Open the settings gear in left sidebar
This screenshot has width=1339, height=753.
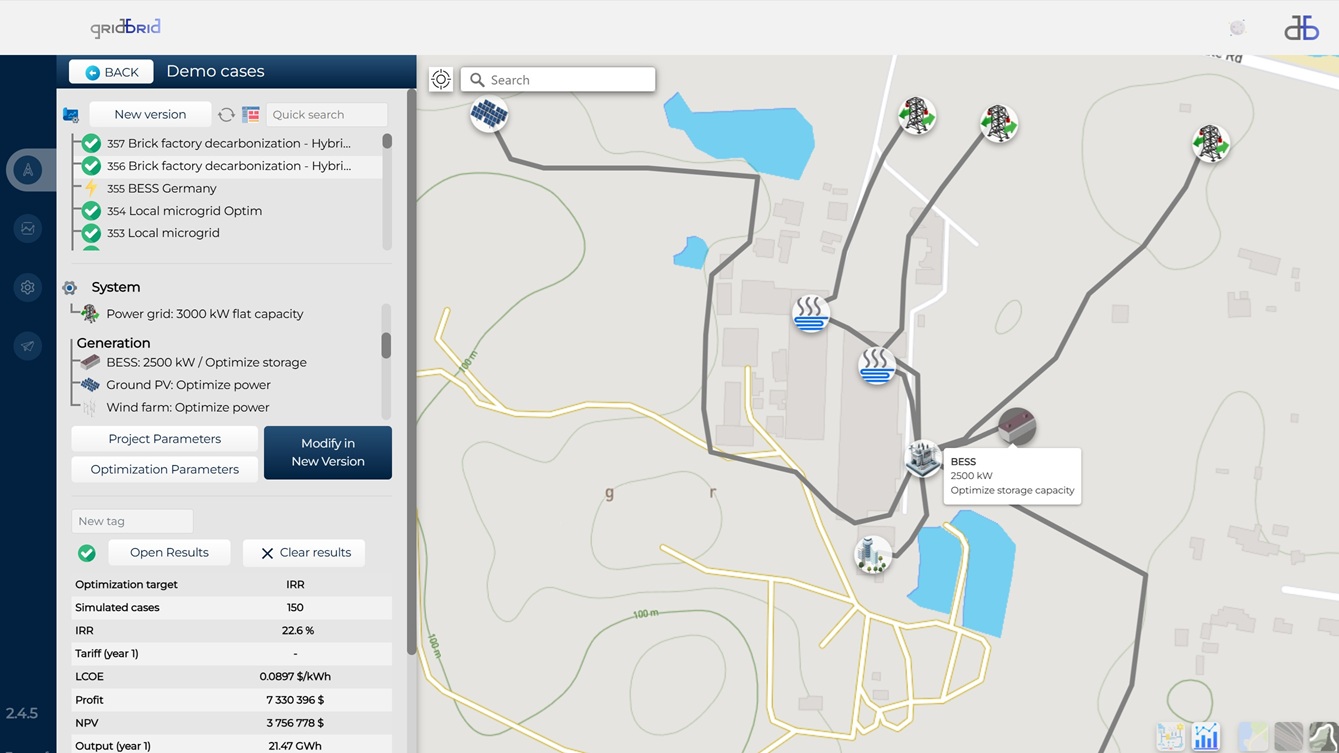point(28,288)
